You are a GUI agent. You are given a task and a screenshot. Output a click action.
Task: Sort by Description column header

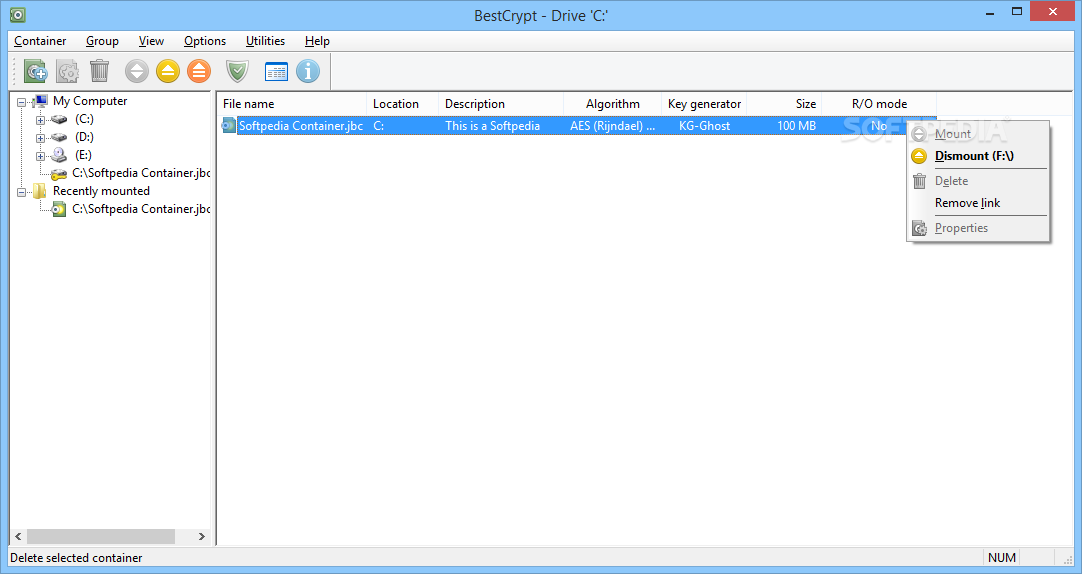click(501, 103)
